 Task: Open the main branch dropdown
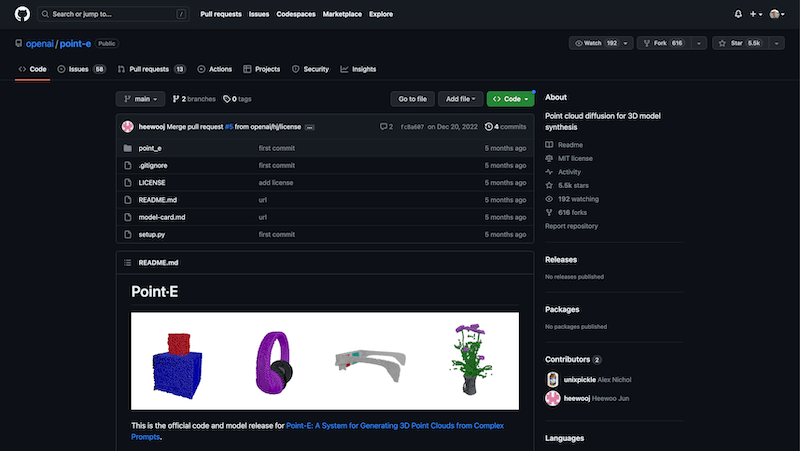[x=140, y=99]
